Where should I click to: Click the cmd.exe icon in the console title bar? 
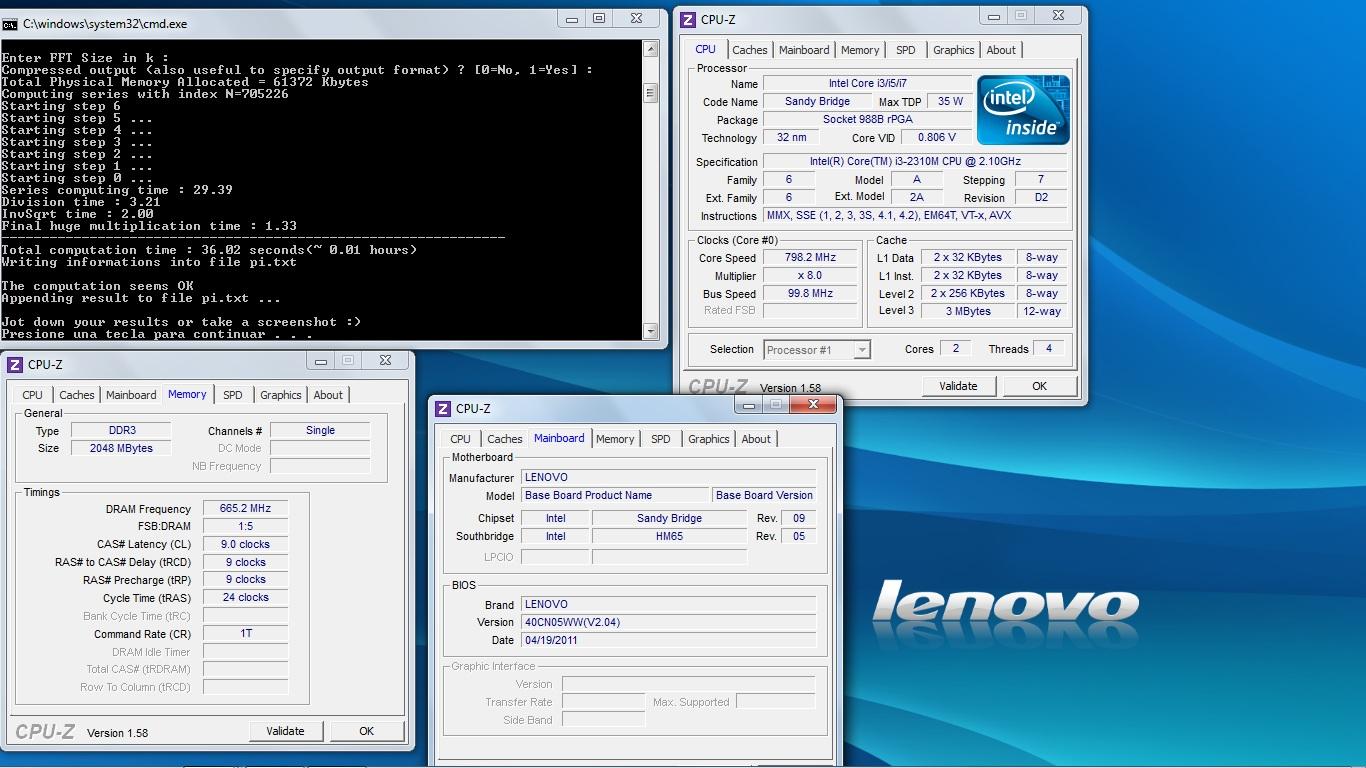tap(10, 23)
